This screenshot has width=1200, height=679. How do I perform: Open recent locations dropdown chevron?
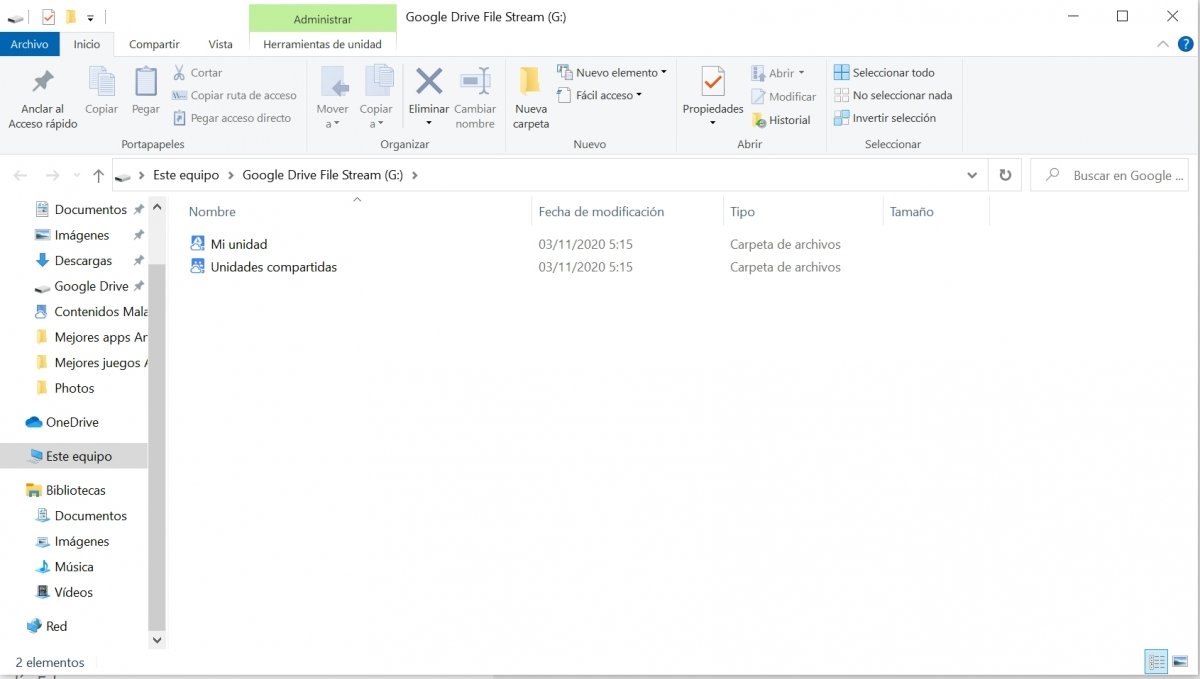(76, 176)
